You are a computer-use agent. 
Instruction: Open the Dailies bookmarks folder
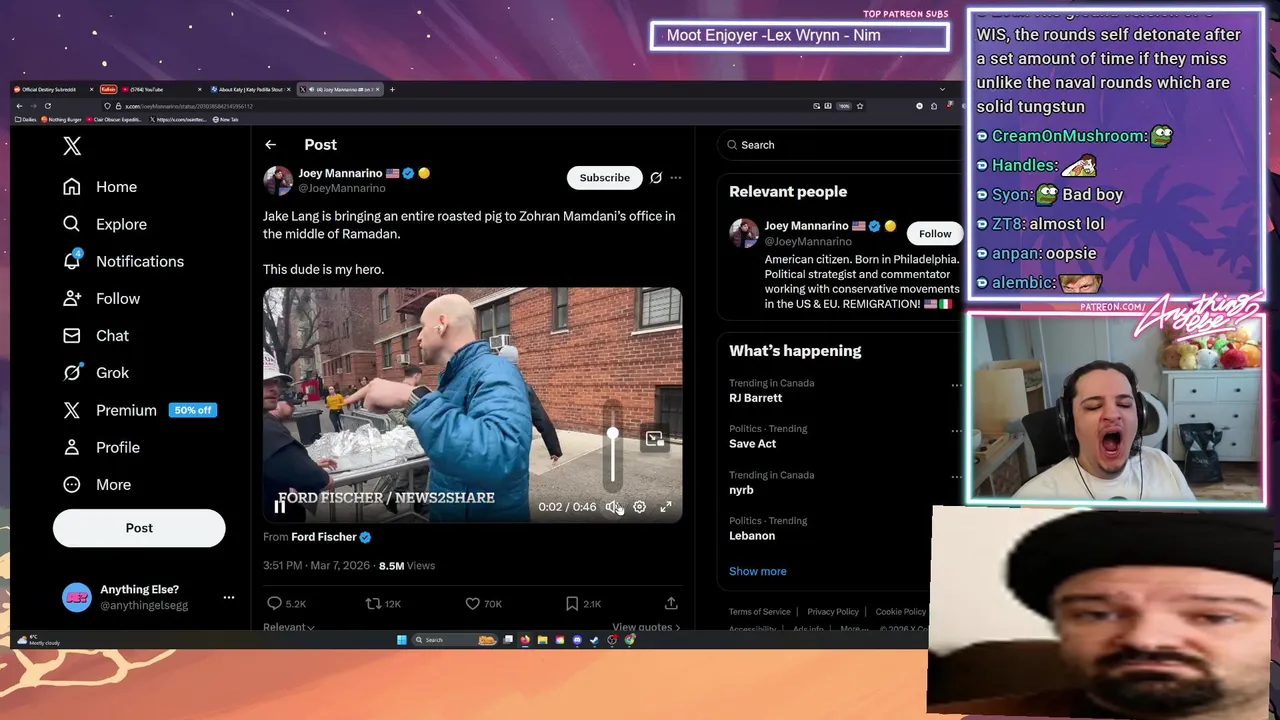(x=26, y=119)
